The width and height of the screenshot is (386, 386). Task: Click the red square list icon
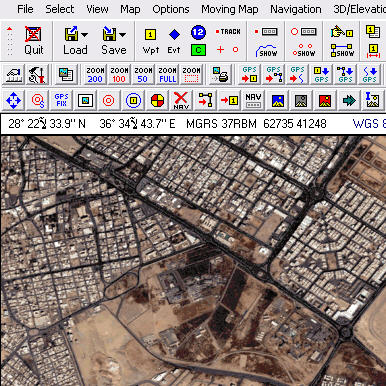click(x=266, y=32)
